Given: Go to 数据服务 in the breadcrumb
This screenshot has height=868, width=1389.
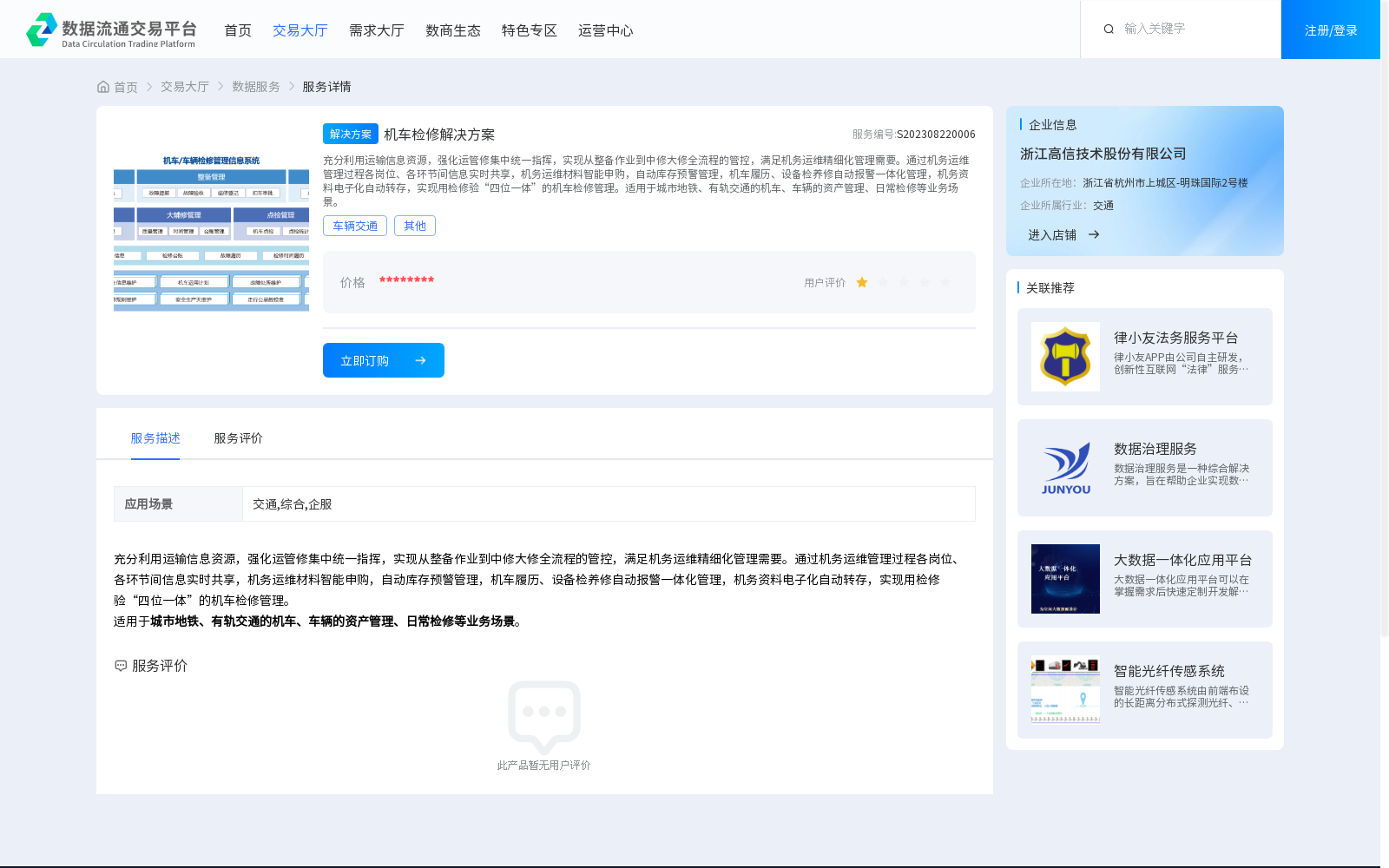Looking at the screenshot, I should pyautogui.click(x=256, y=87).
